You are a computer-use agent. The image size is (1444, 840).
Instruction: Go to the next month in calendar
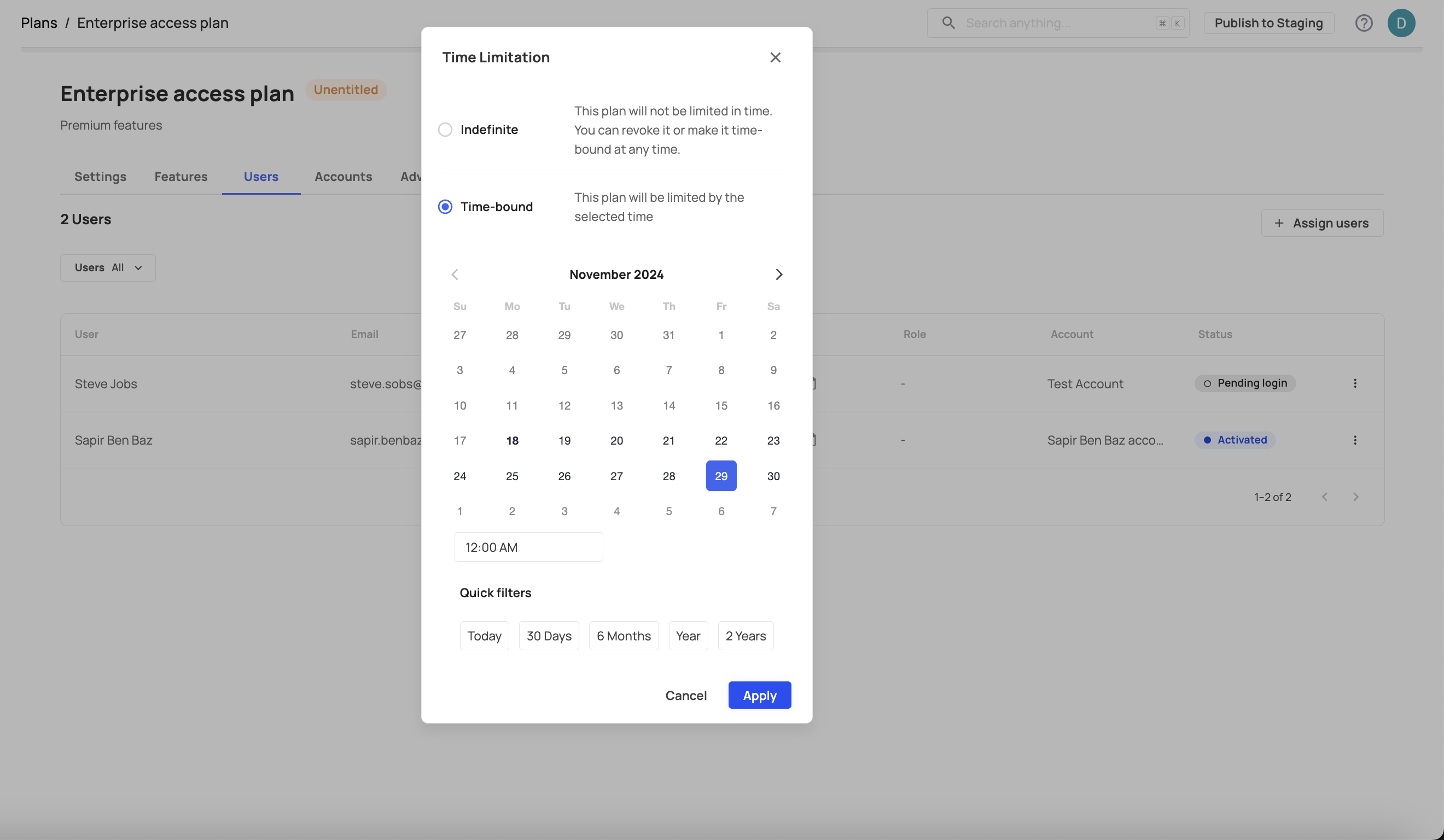tap(778, 275)
